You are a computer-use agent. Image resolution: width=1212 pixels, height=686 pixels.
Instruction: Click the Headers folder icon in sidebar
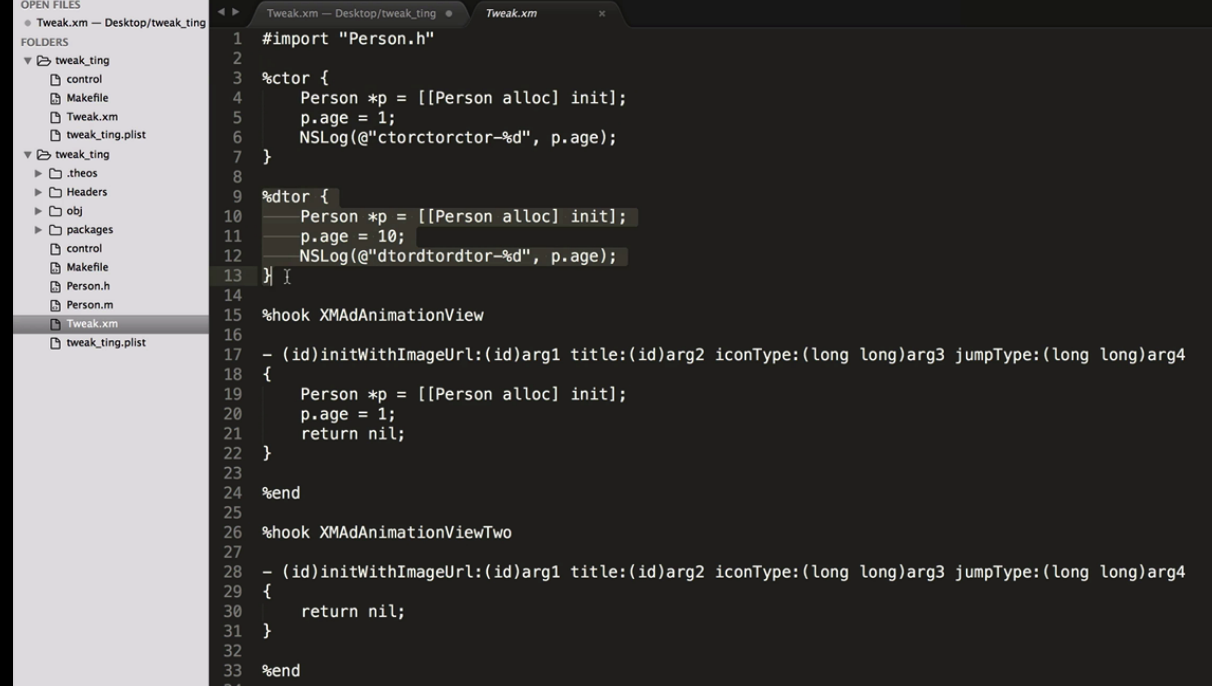click(57, 192)
